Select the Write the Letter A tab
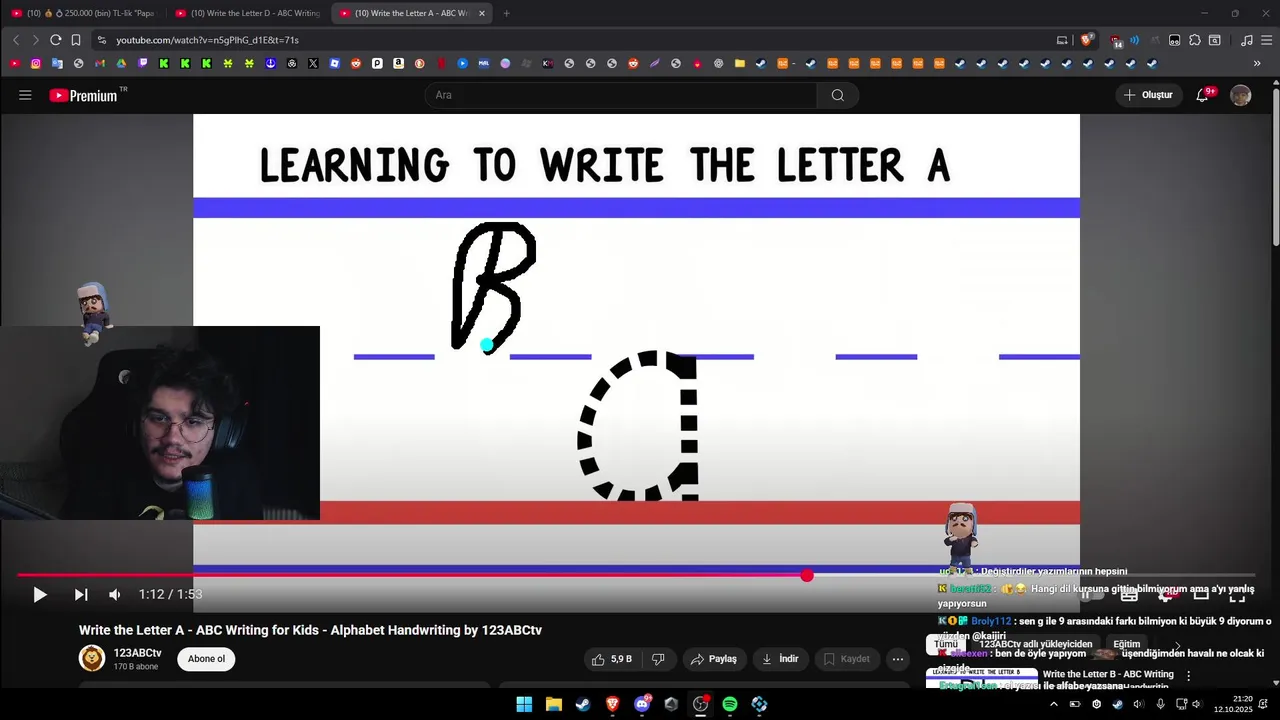1280x720 pixels. coord(410,13)
